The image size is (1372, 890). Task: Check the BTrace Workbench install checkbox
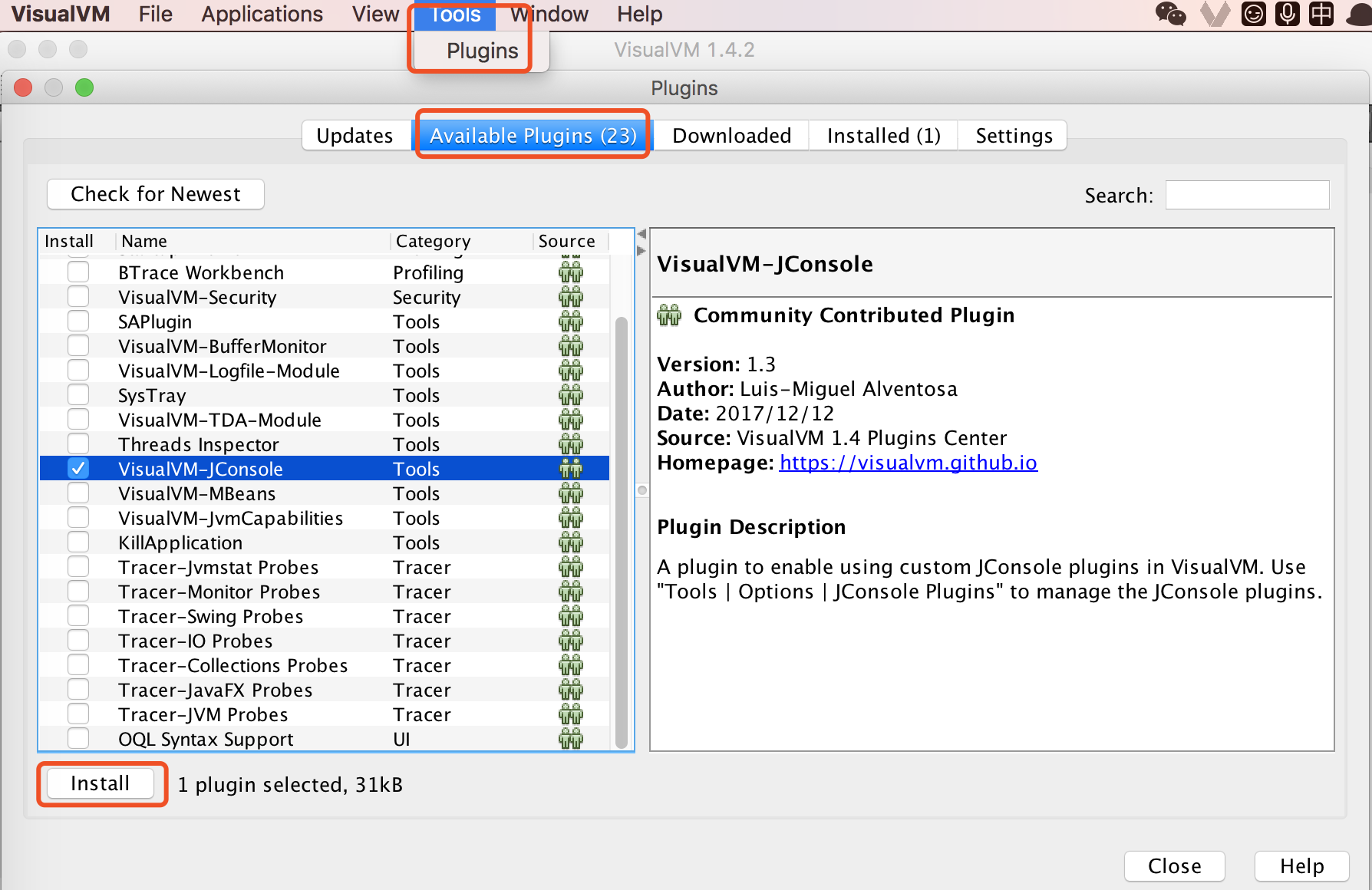point(78,272)
